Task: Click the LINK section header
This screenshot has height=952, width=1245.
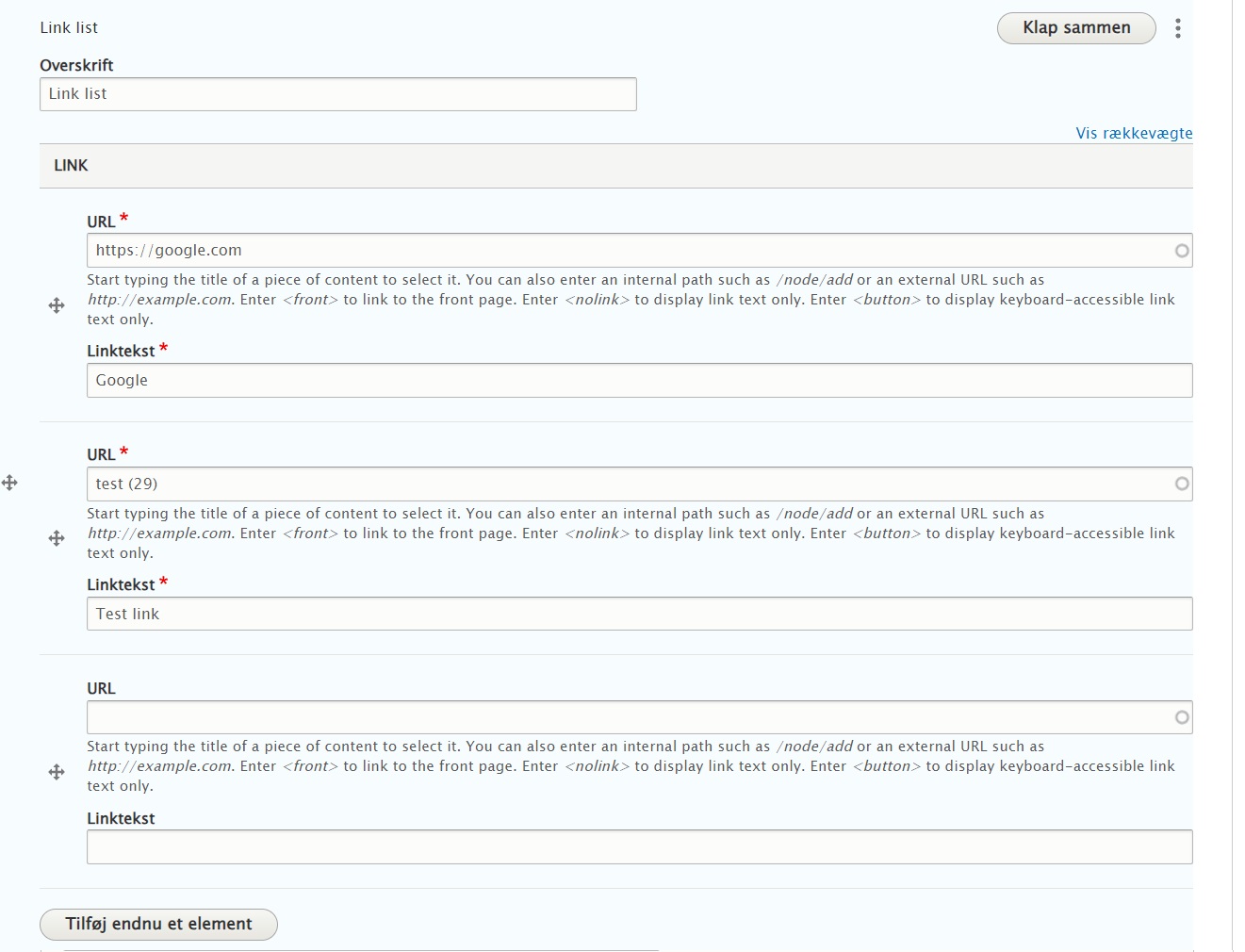Action: coord(71,165)
